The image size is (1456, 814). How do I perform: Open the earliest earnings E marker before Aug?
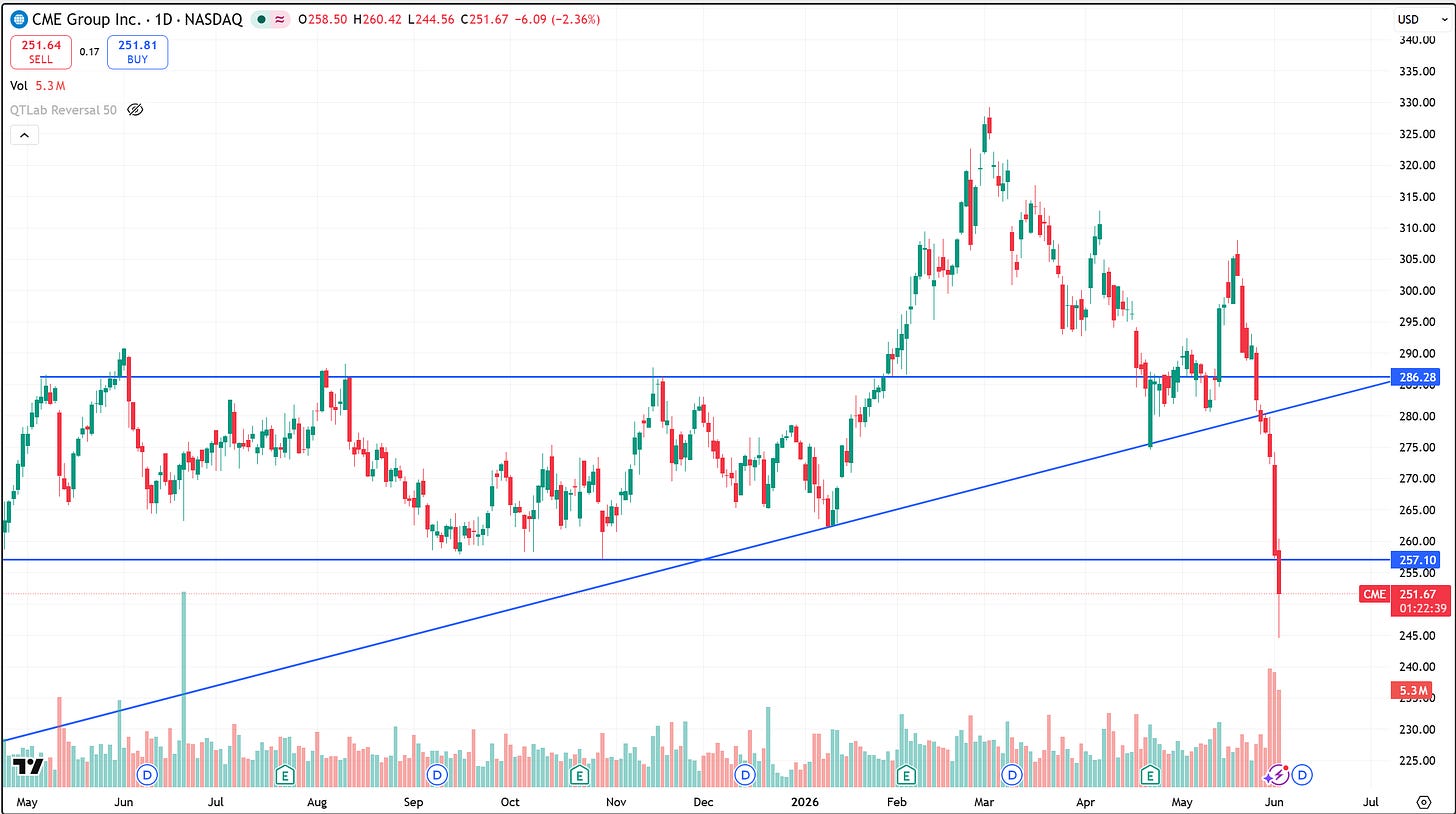(x=285, y=775)
